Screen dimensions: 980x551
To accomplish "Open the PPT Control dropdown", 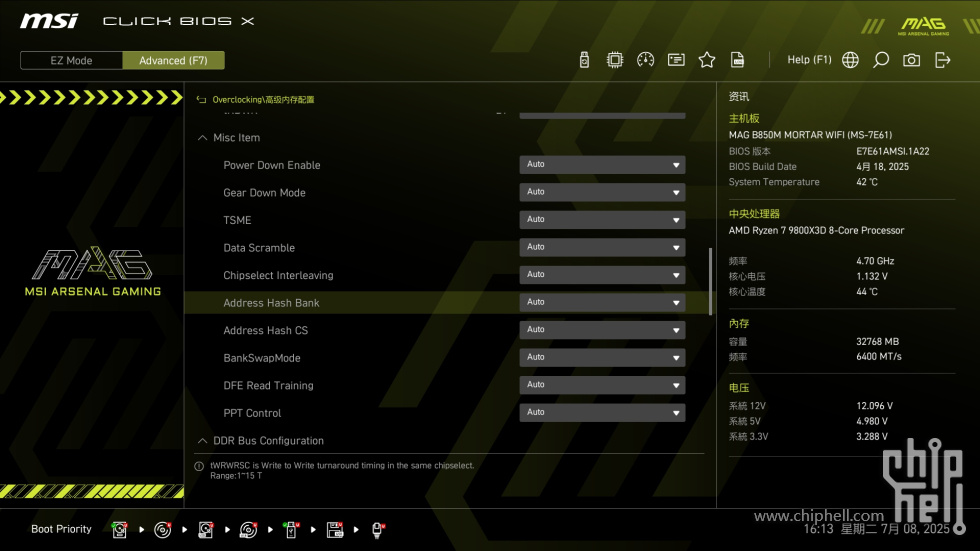I will point(602,412).
